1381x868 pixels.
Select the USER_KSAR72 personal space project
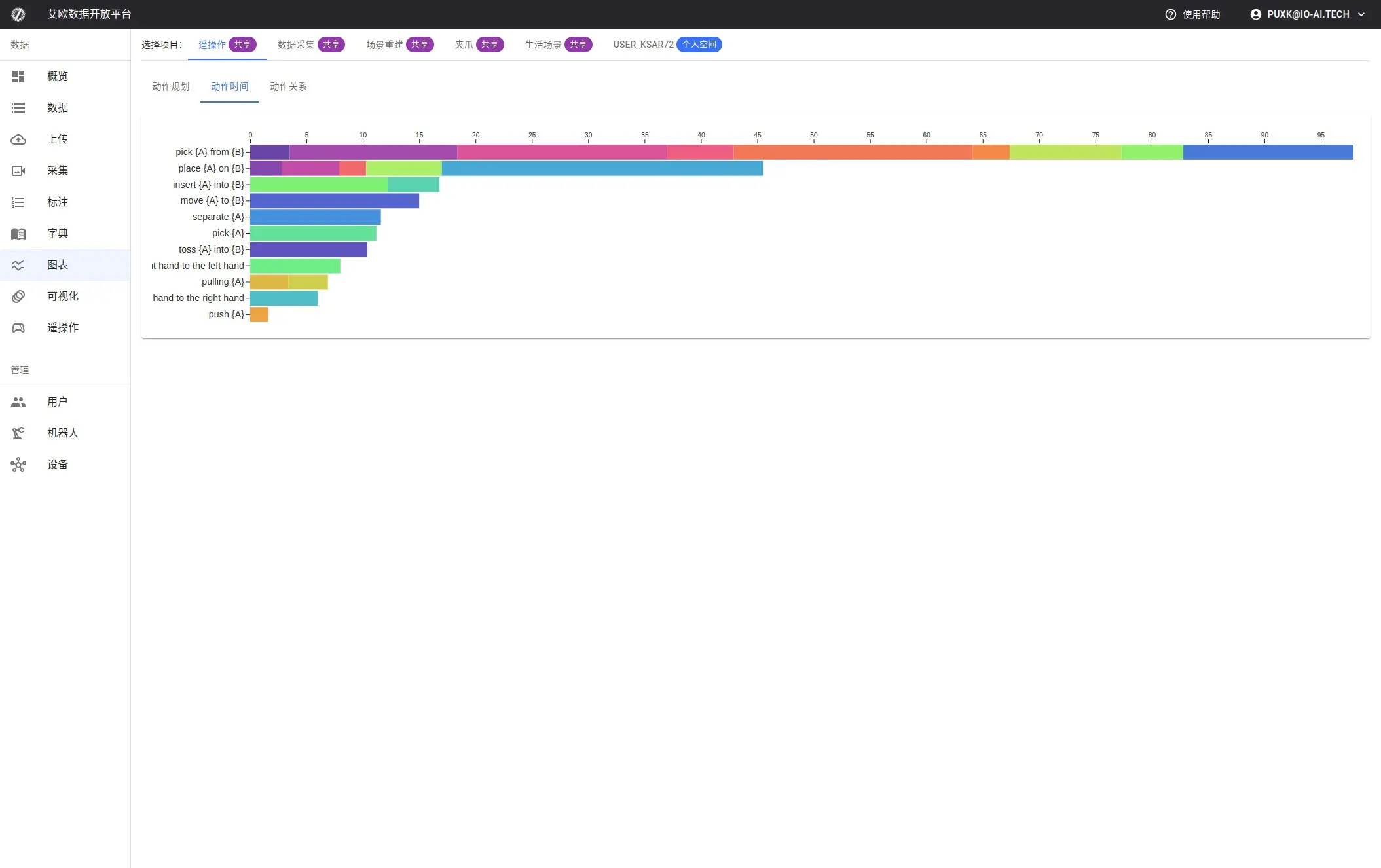point(667,45)
